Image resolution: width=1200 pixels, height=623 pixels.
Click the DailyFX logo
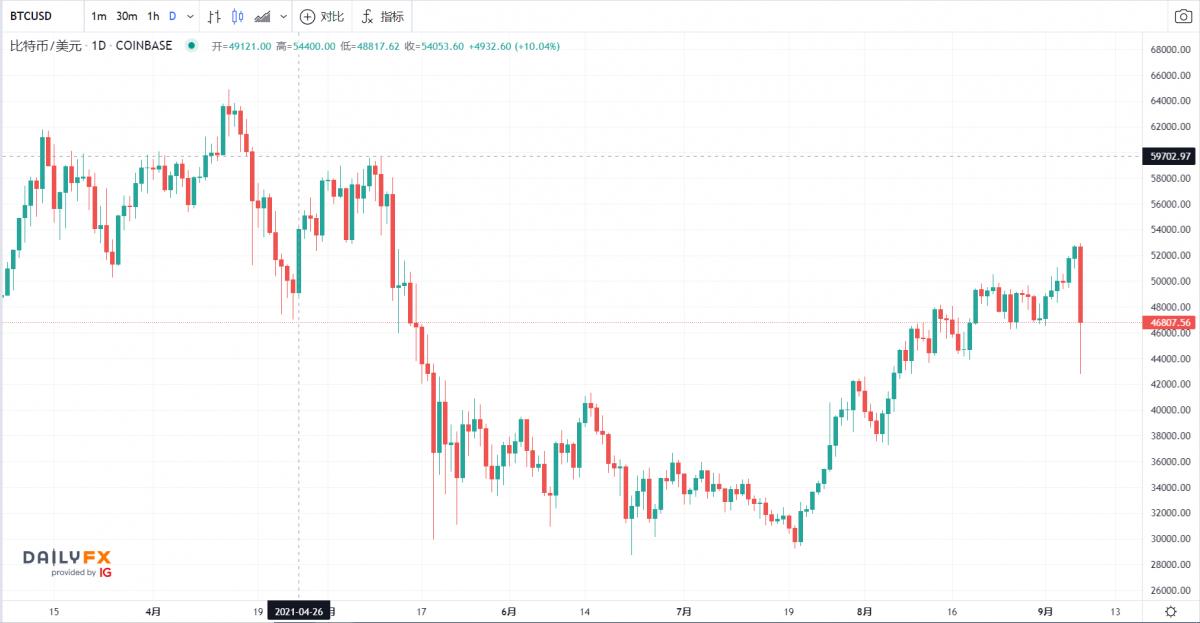coord(67,561)
